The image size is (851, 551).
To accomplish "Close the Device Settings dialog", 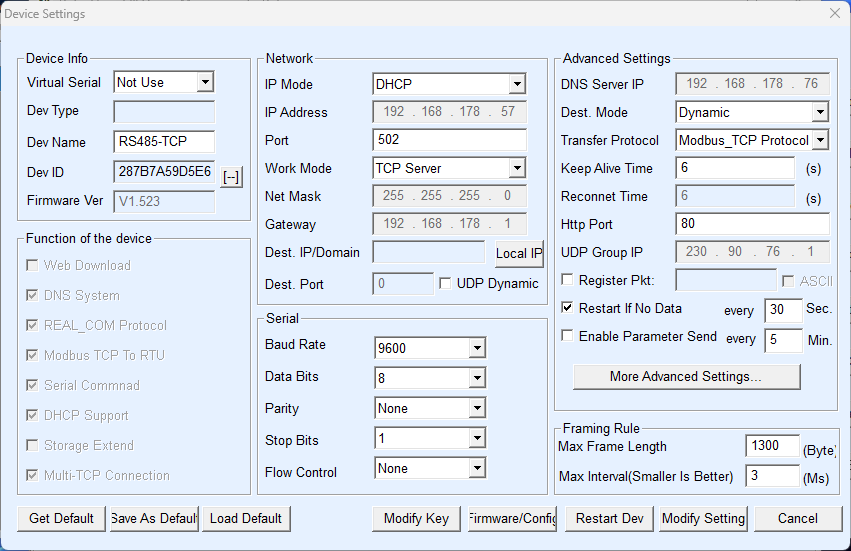I will tap(835, 13).
